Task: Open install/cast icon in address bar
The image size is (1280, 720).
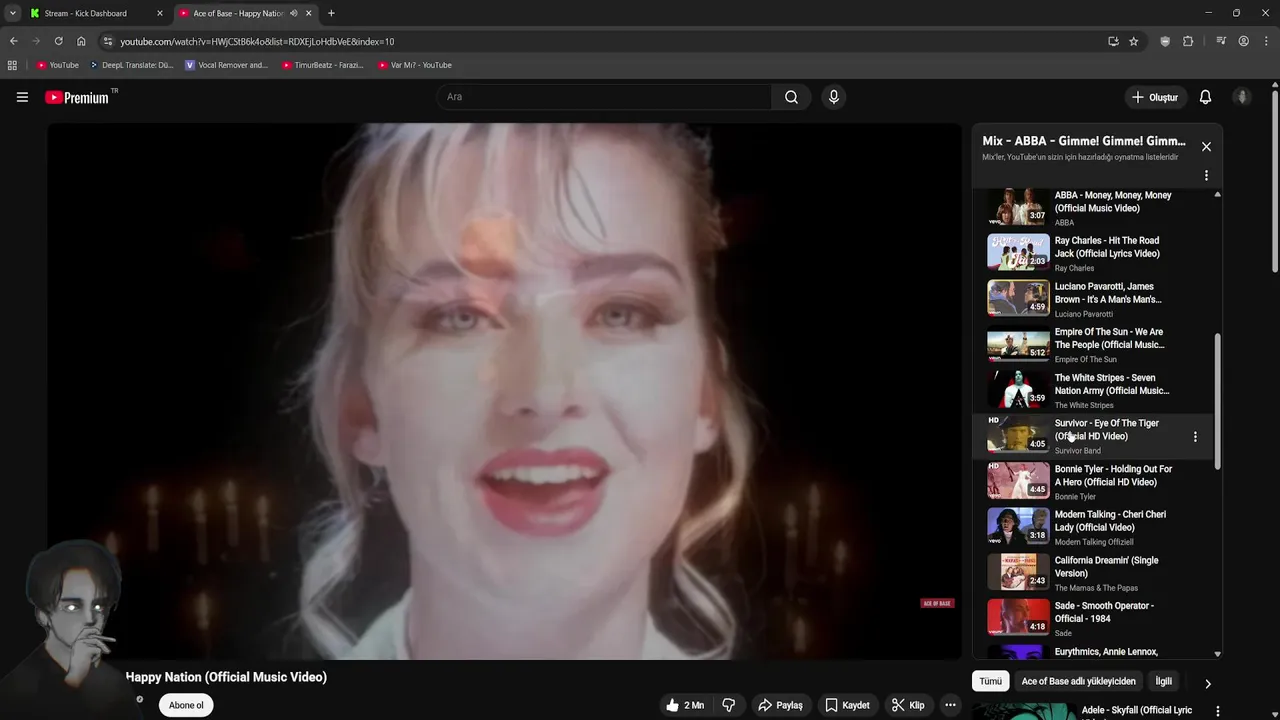Action: pyautogui.click(x=1113, y=41)
